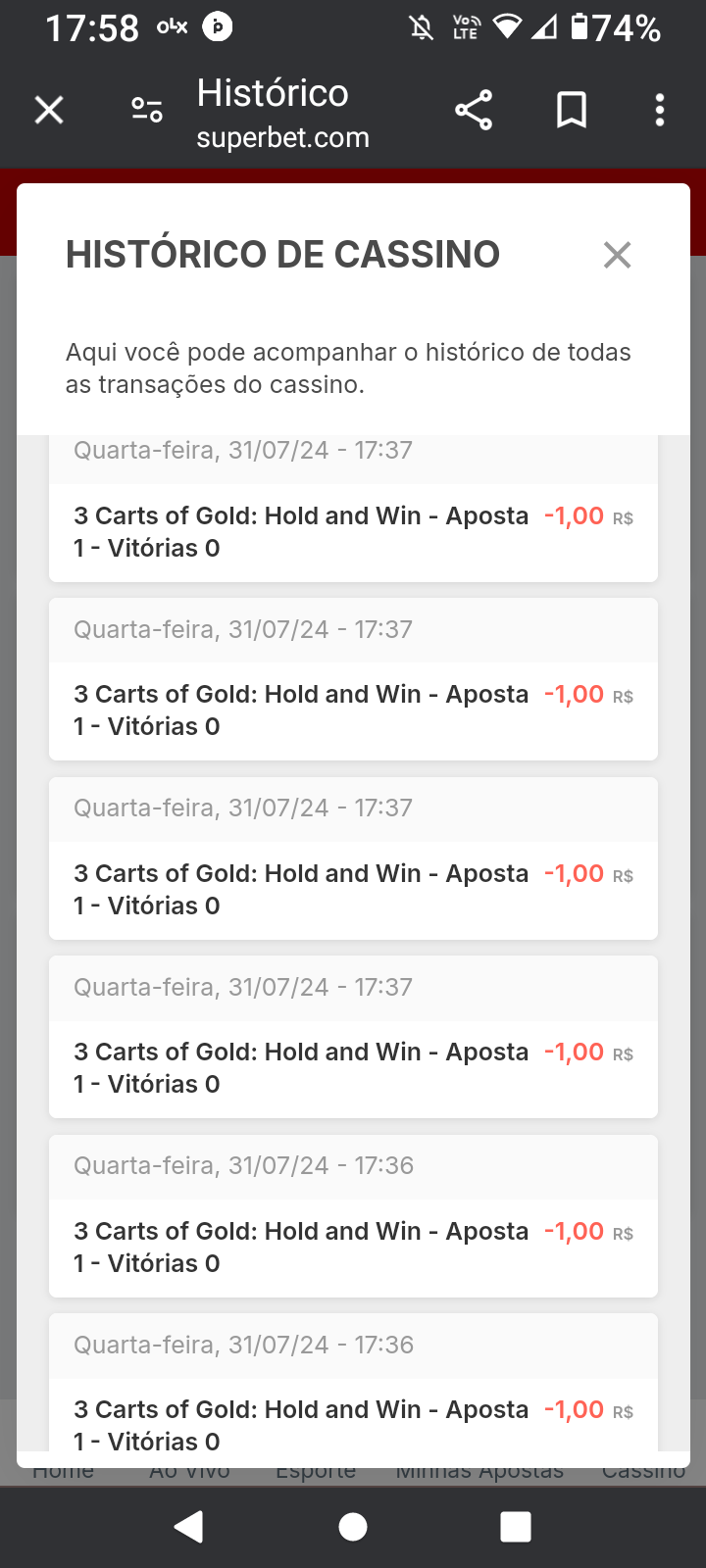Bookmark this page
The height and width of the screenshot is (1568, 706).
(x=572, y=110)
